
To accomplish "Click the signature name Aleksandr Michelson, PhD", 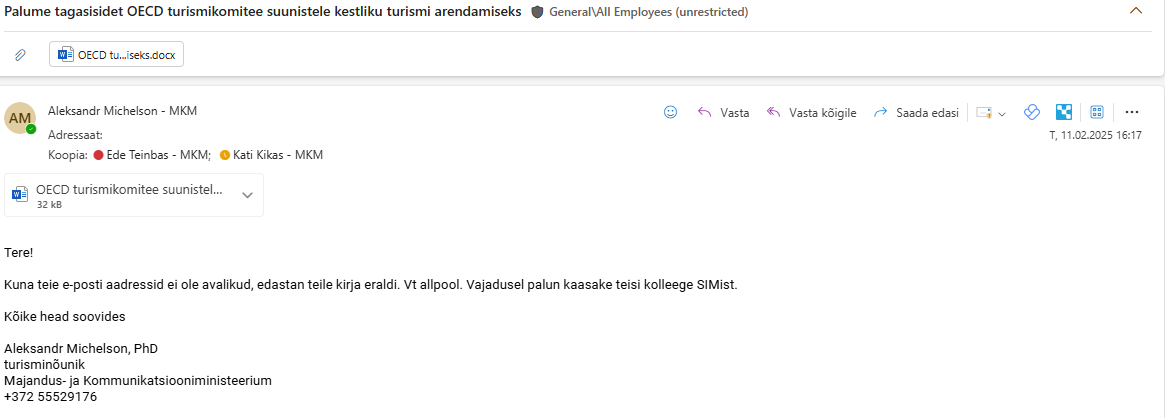I will [81, 348].
